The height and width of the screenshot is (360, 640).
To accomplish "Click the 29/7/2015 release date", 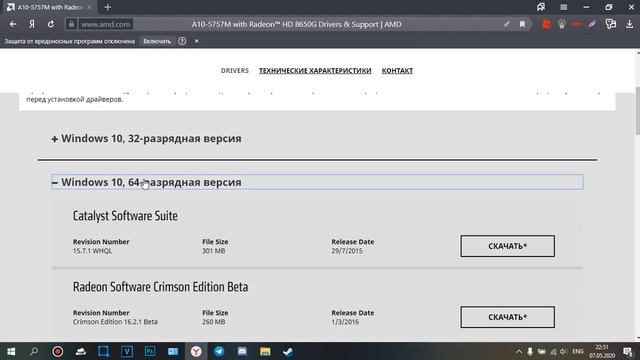I will click(x=347, y=251).
